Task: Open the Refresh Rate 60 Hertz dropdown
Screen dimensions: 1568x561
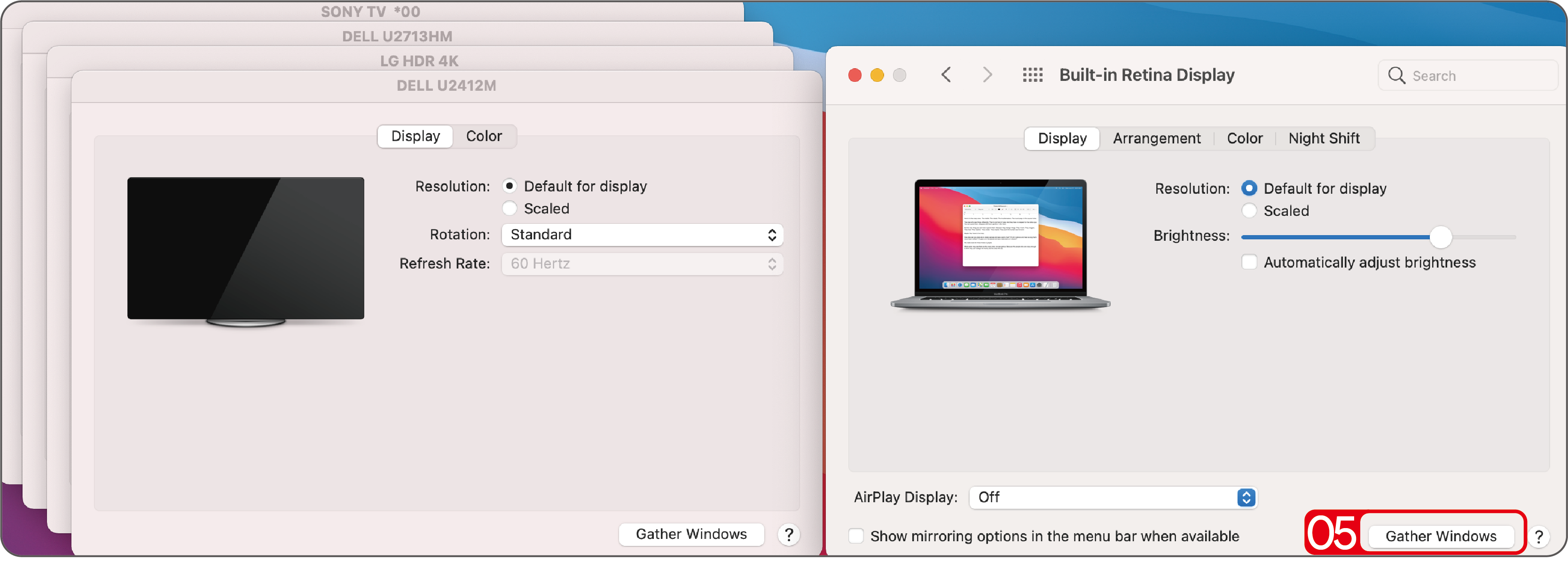Action: tap(642, 264)
